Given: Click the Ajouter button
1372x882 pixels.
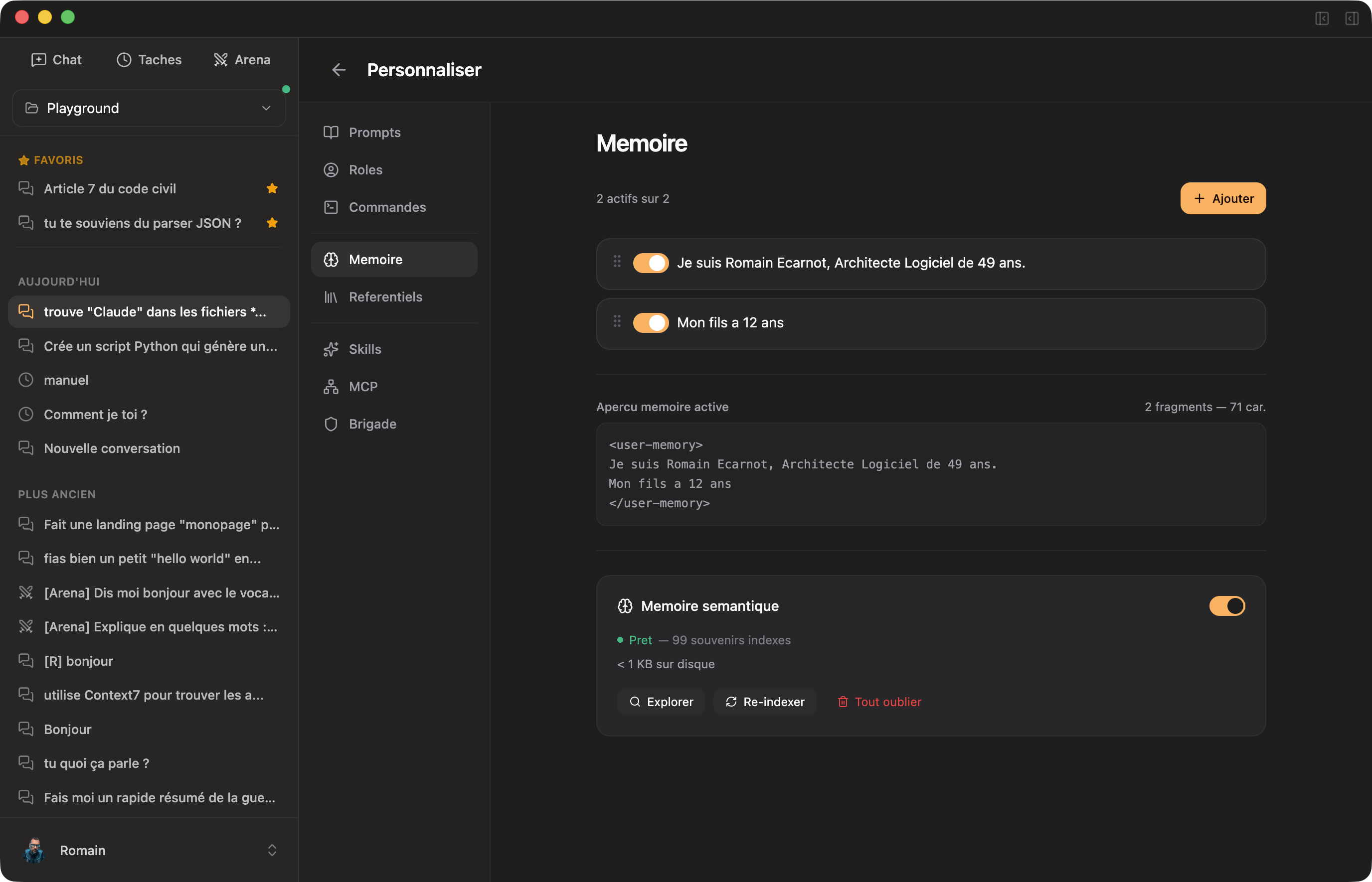Looking at the screenshot, I should (1222, 198).
